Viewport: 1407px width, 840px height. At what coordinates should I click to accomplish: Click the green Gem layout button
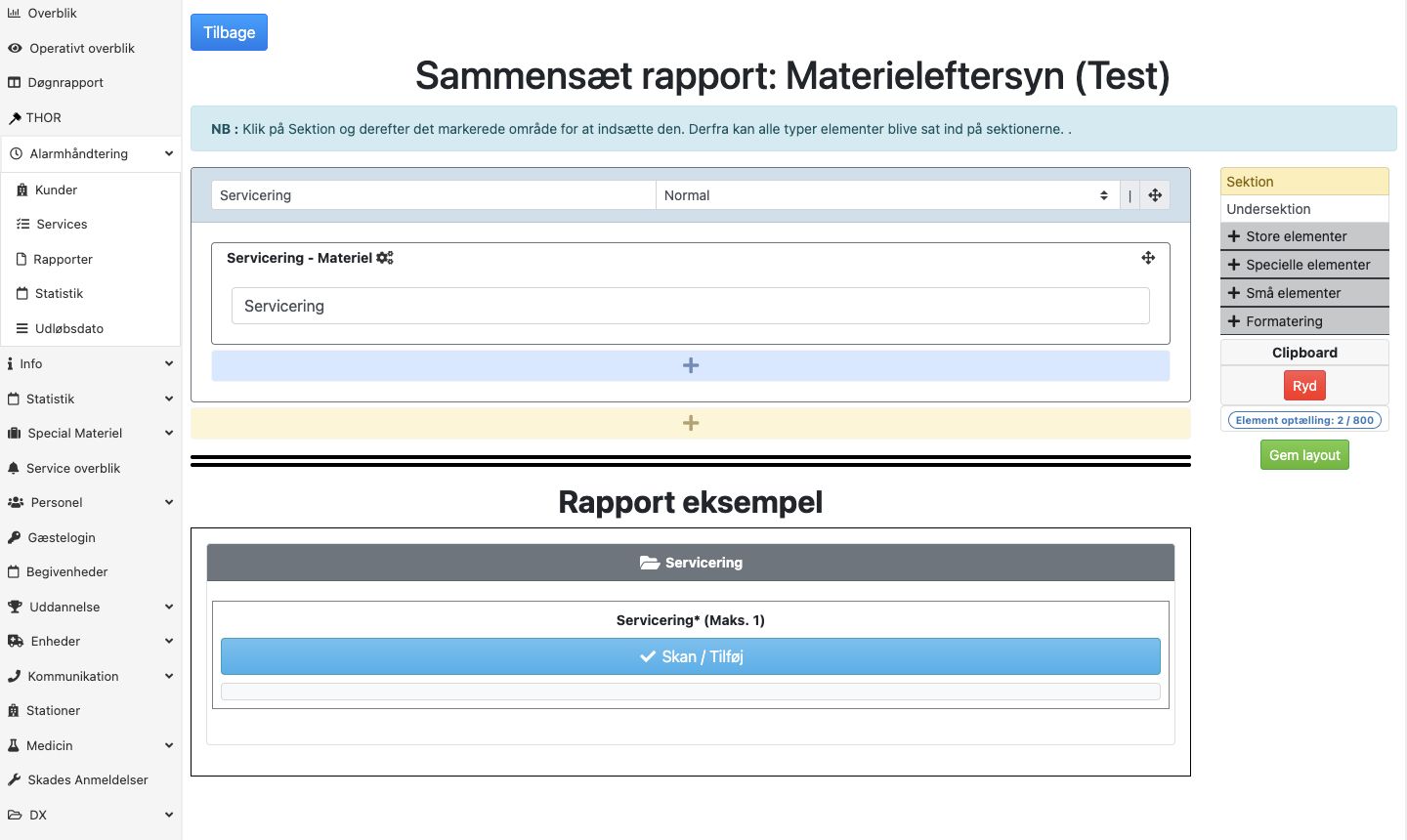pyautogui.click(x=1304, y=455)
